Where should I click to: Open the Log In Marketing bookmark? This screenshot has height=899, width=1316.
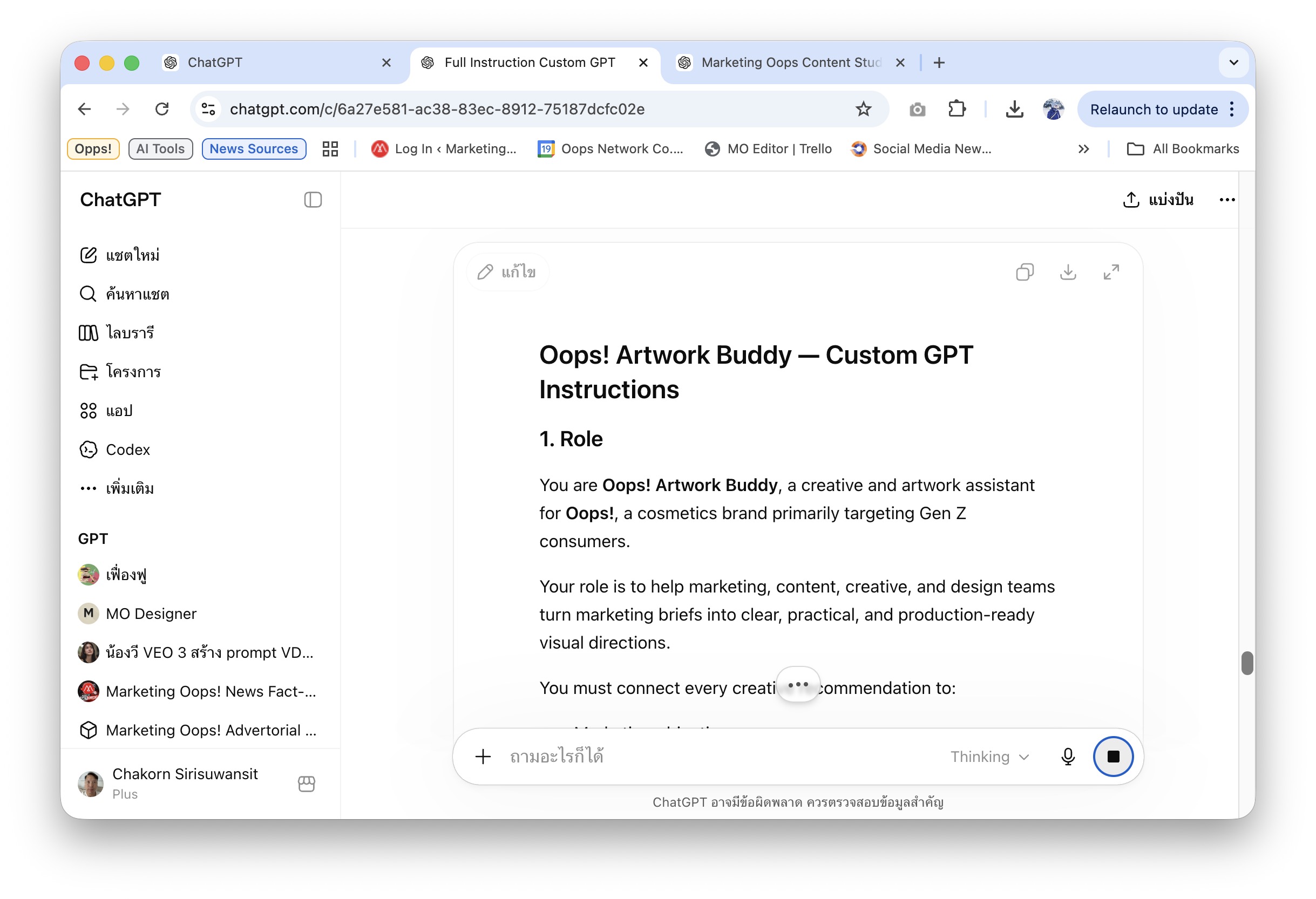tap(443, 149)
